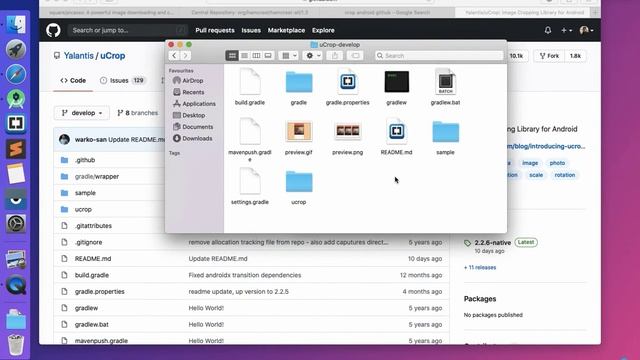Click Finder edit tags button
The width and height of the screenshot is (640, 360).
356,56
